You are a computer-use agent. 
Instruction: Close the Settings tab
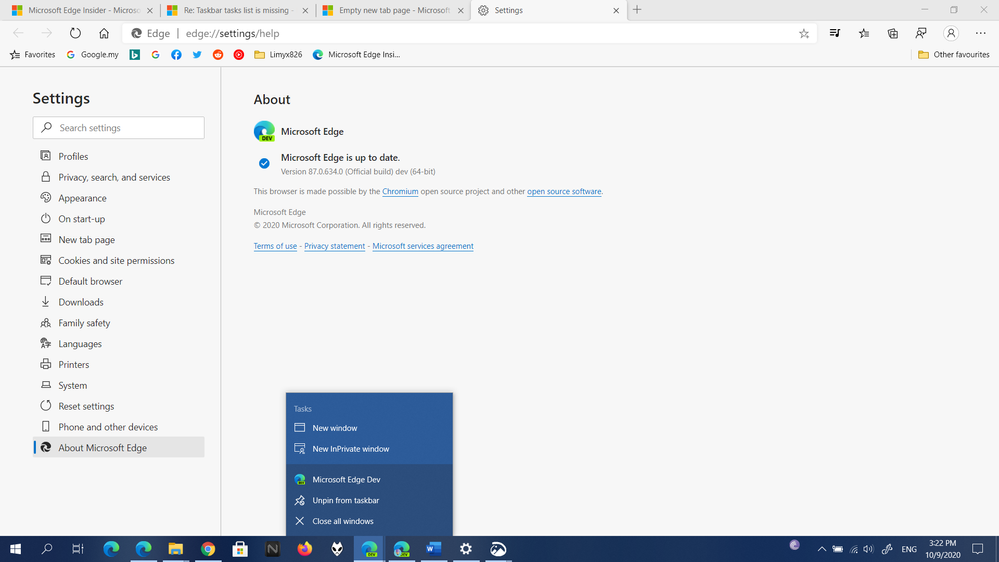pyautogui.click(x=616, y=10)
